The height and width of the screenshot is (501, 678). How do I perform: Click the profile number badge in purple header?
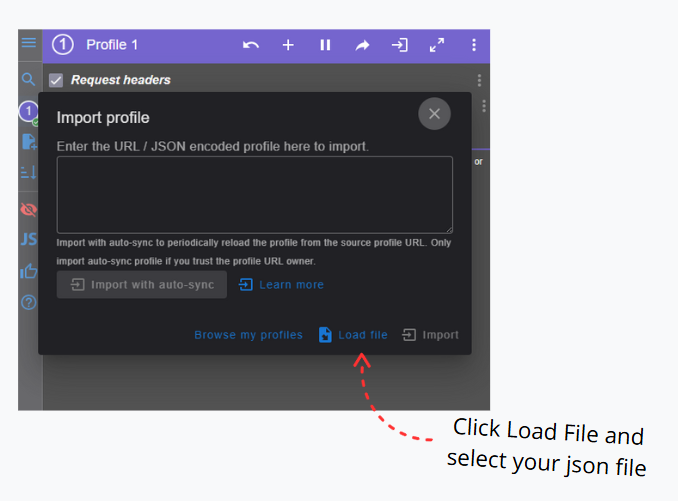click(63, 45)
